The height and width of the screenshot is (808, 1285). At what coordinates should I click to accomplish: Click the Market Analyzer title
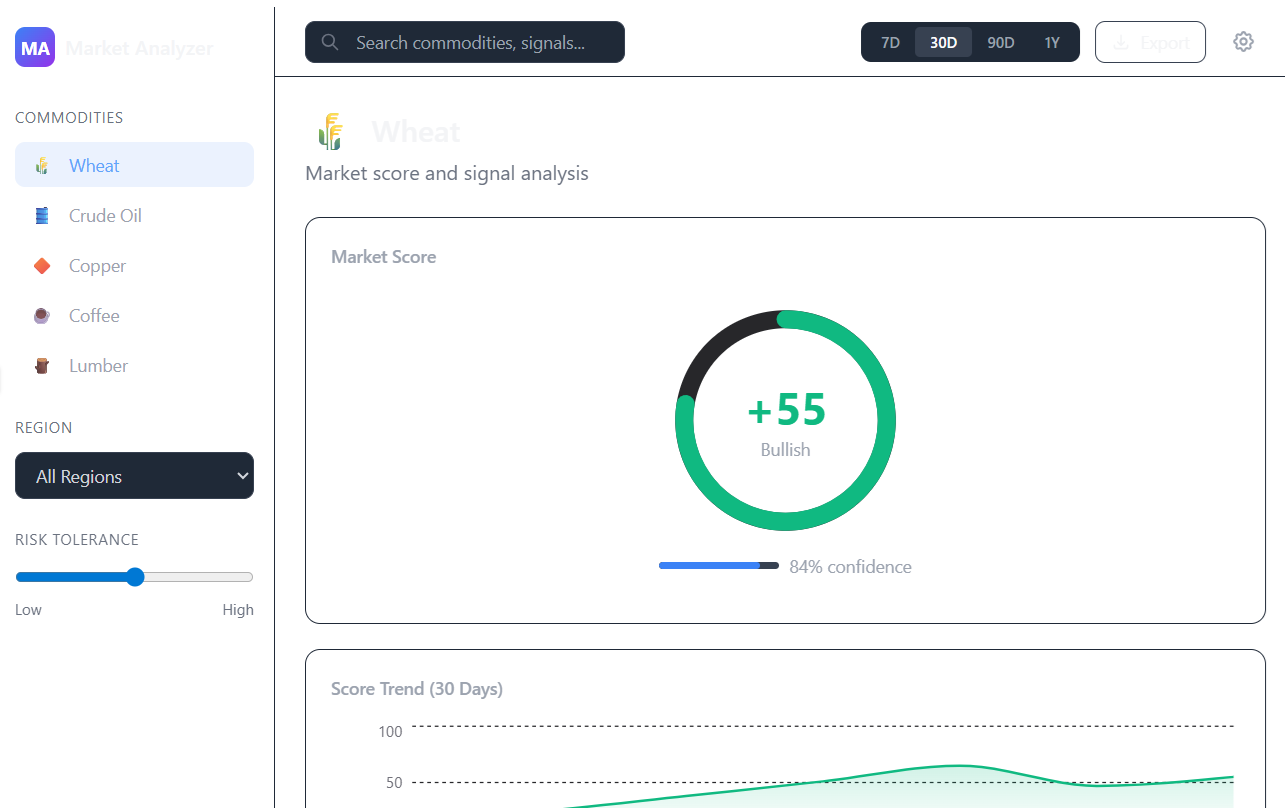(139, 48)
